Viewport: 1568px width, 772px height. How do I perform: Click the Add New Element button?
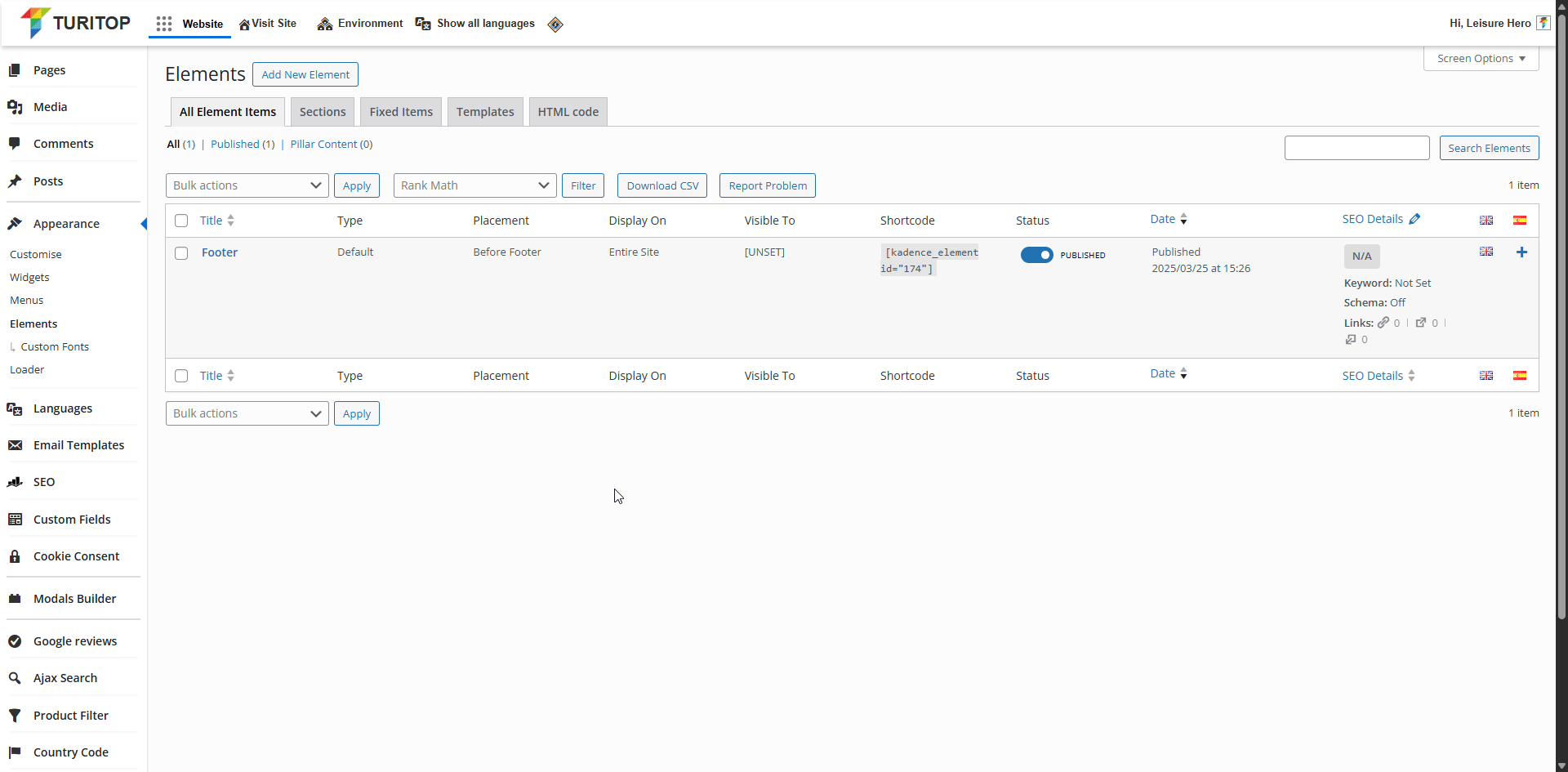(305, 74)
